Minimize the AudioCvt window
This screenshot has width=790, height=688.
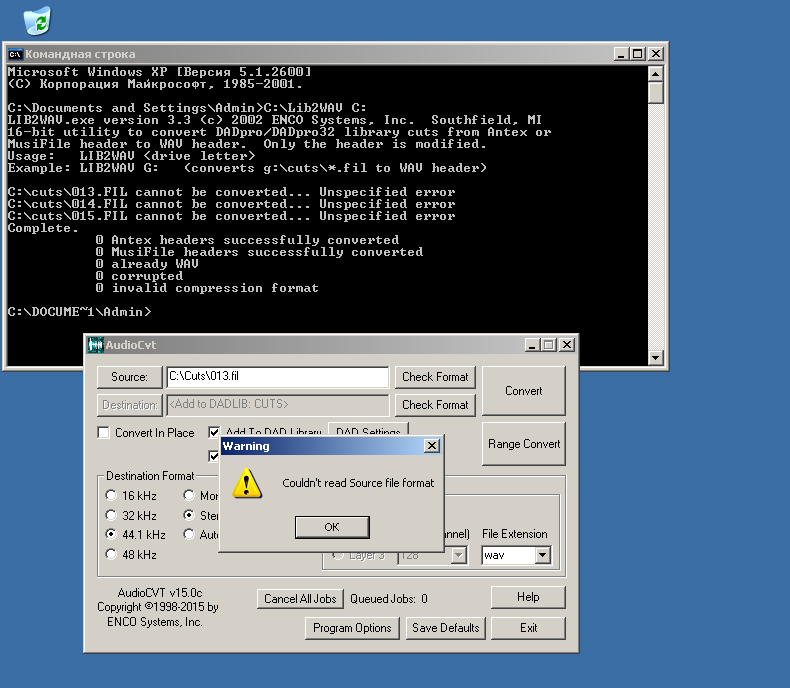point(533,345)
